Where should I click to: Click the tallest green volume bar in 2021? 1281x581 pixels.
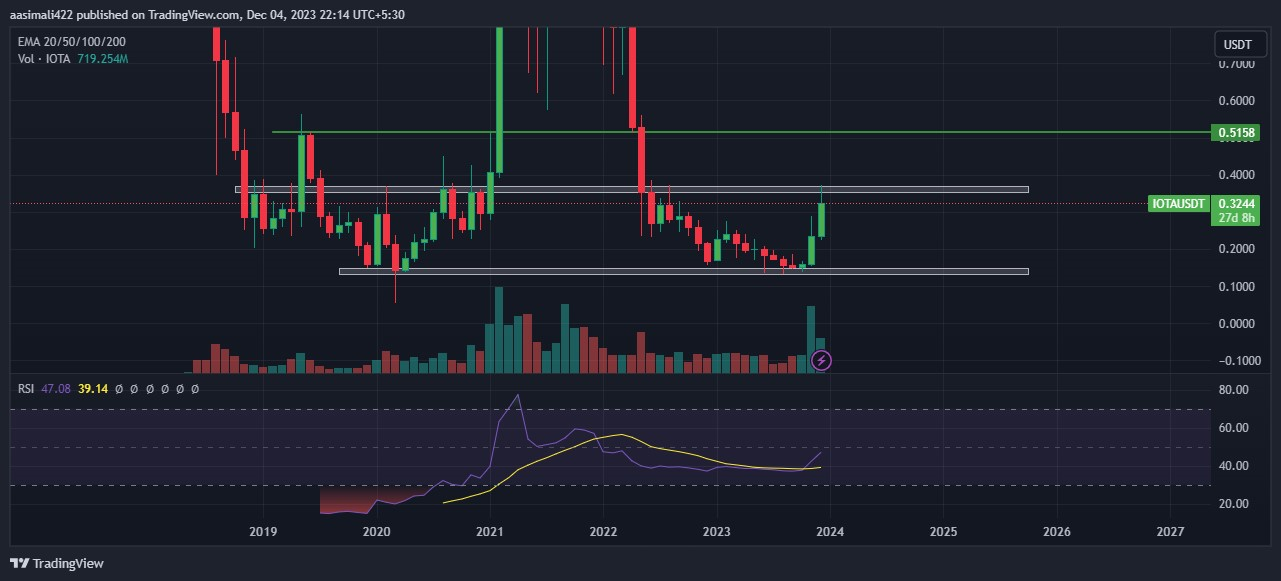pyautogui.click(x=498, y=330)
